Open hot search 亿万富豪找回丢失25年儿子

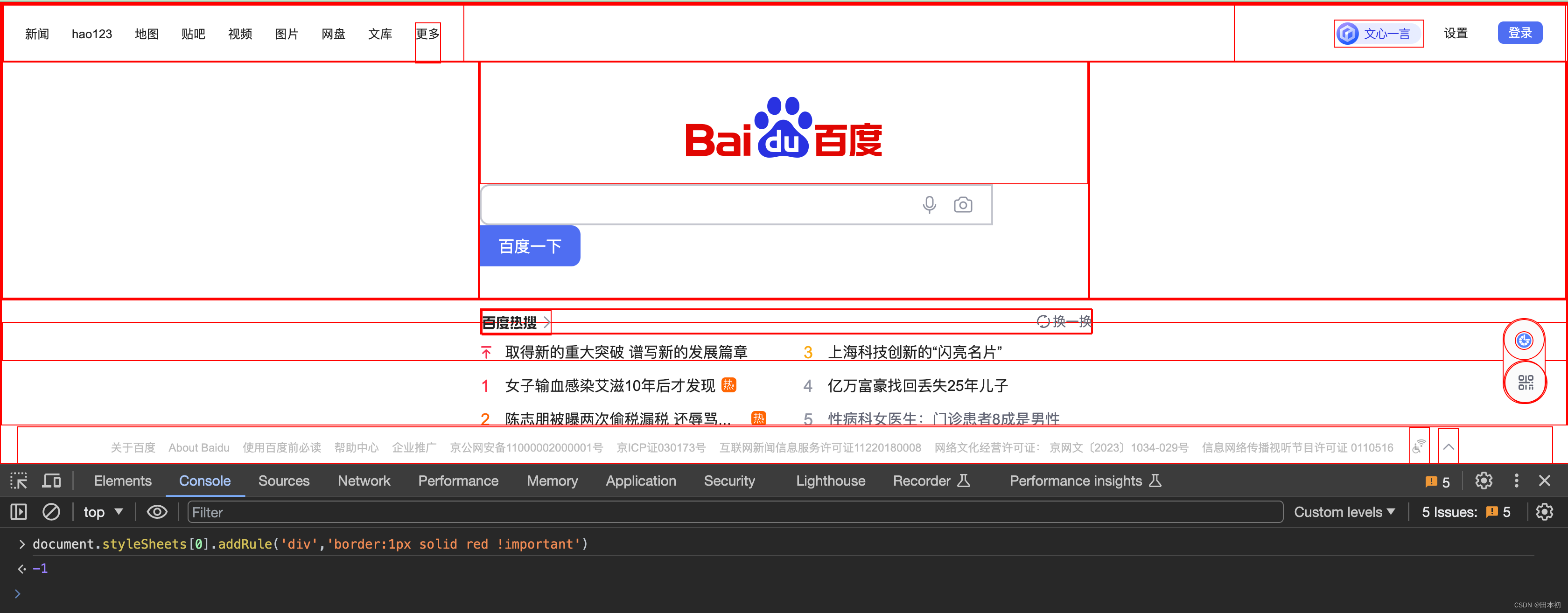coord(918,385)
